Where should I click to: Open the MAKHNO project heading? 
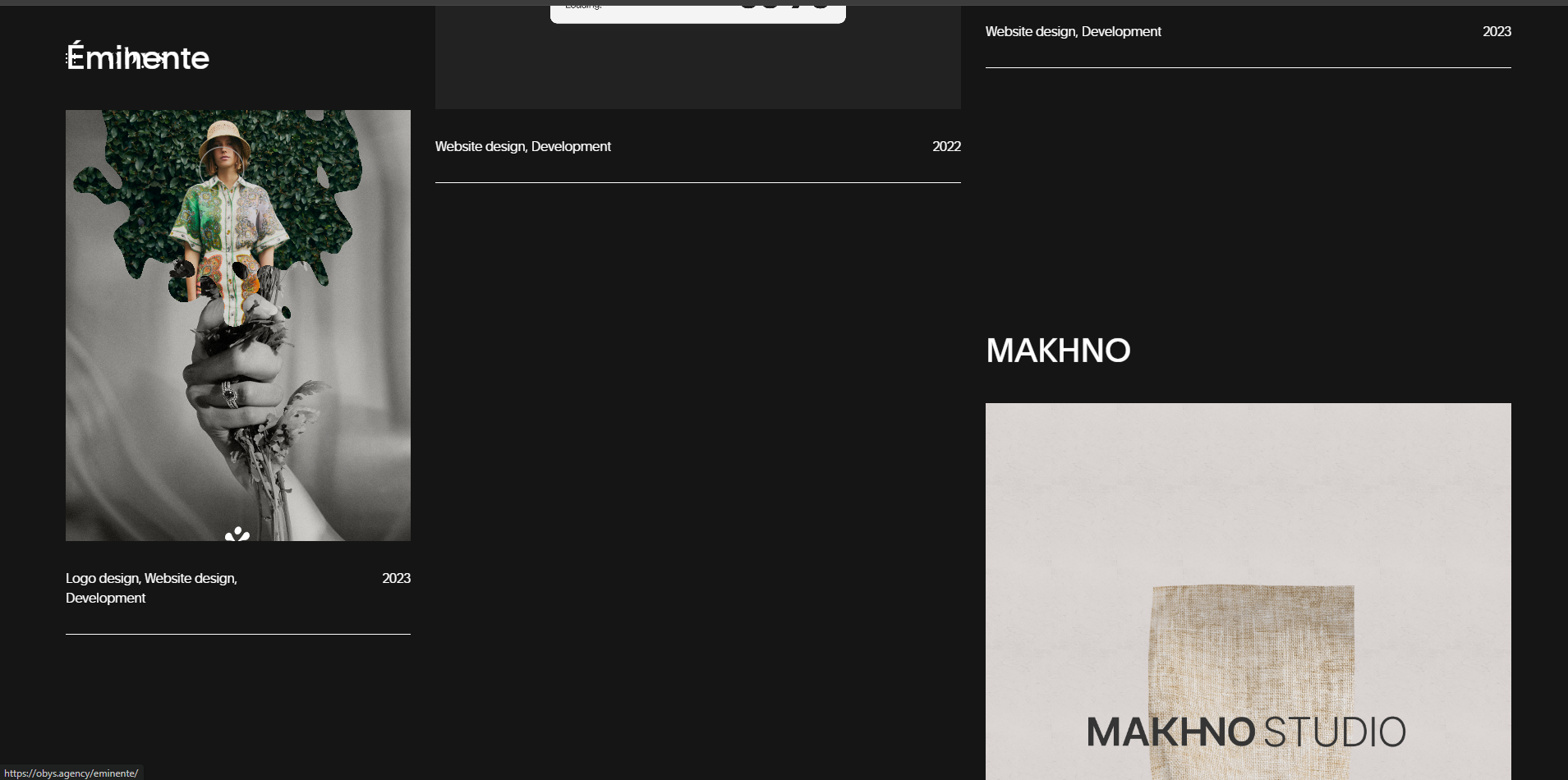click(x=1058, y=351)
